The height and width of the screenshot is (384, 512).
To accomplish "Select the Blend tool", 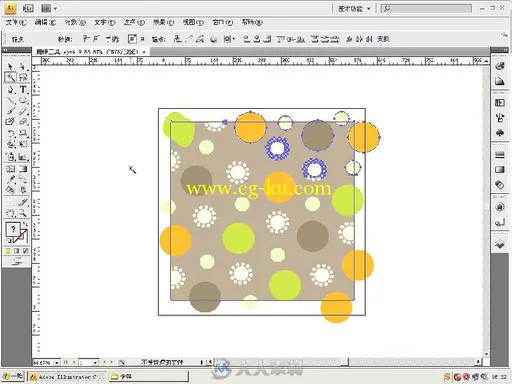I will [23, 179].
